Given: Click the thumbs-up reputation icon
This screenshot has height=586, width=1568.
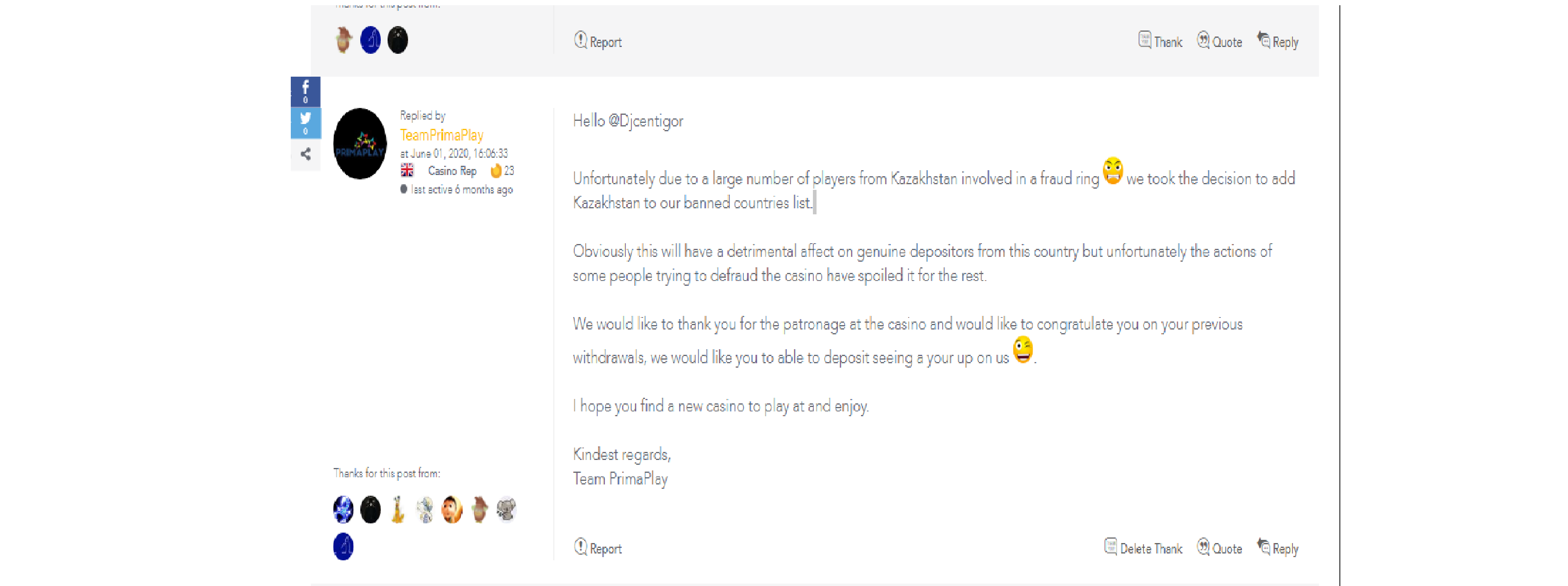Looking at the screenshot, I should point(496,171).
